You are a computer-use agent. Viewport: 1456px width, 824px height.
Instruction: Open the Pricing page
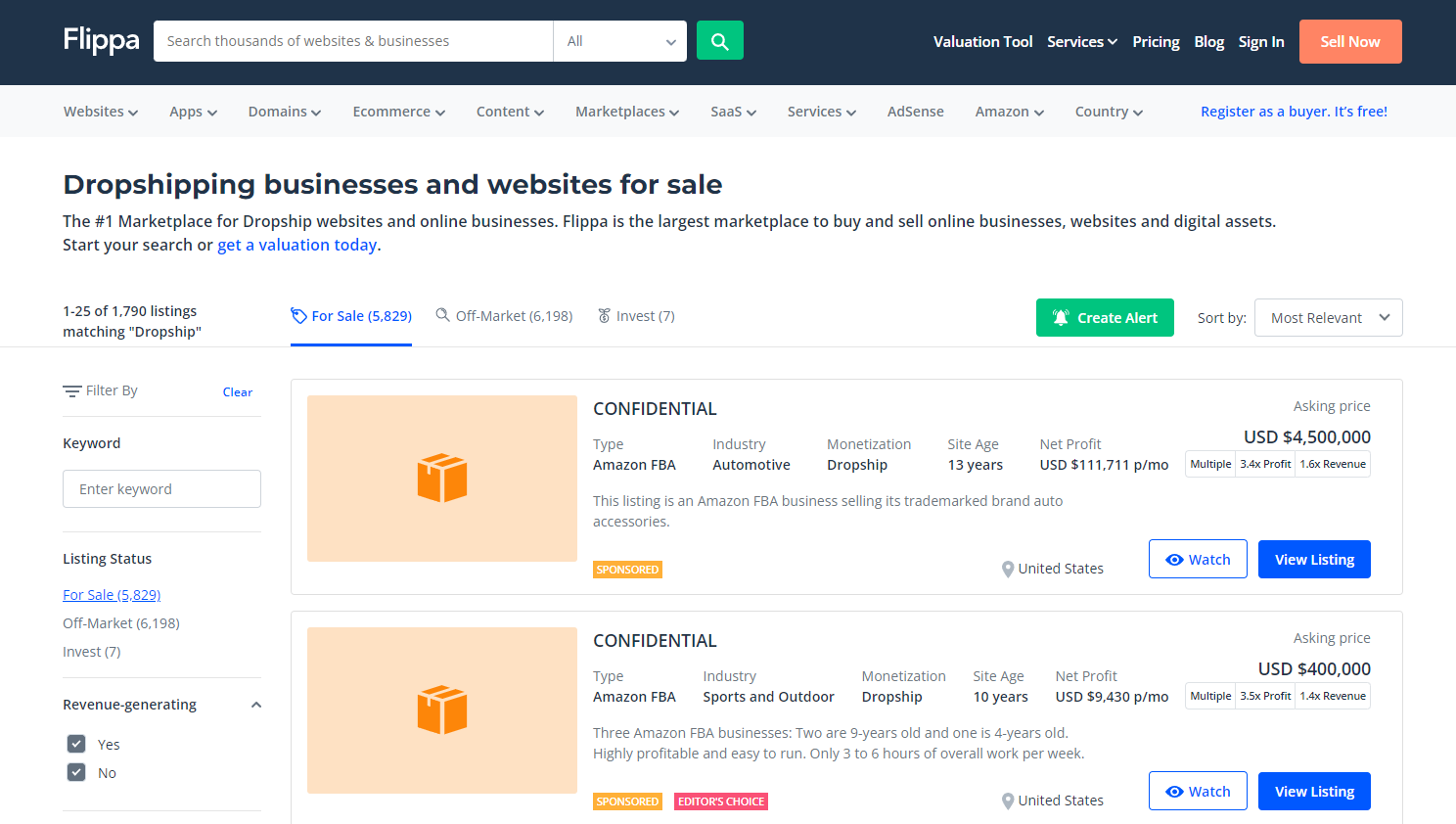[x=1156, y=41]
